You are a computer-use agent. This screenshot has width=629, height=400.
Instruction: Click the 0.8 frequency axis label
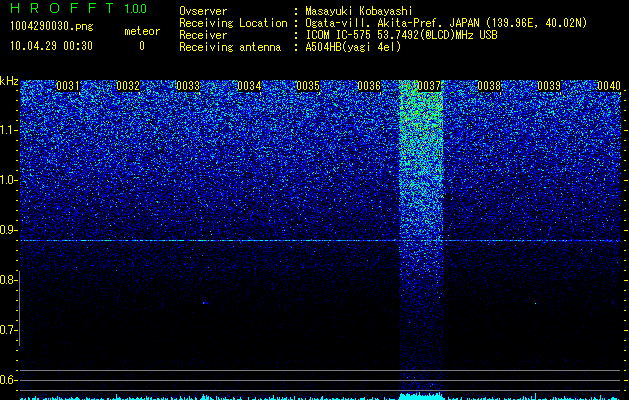tap(7, 280)
